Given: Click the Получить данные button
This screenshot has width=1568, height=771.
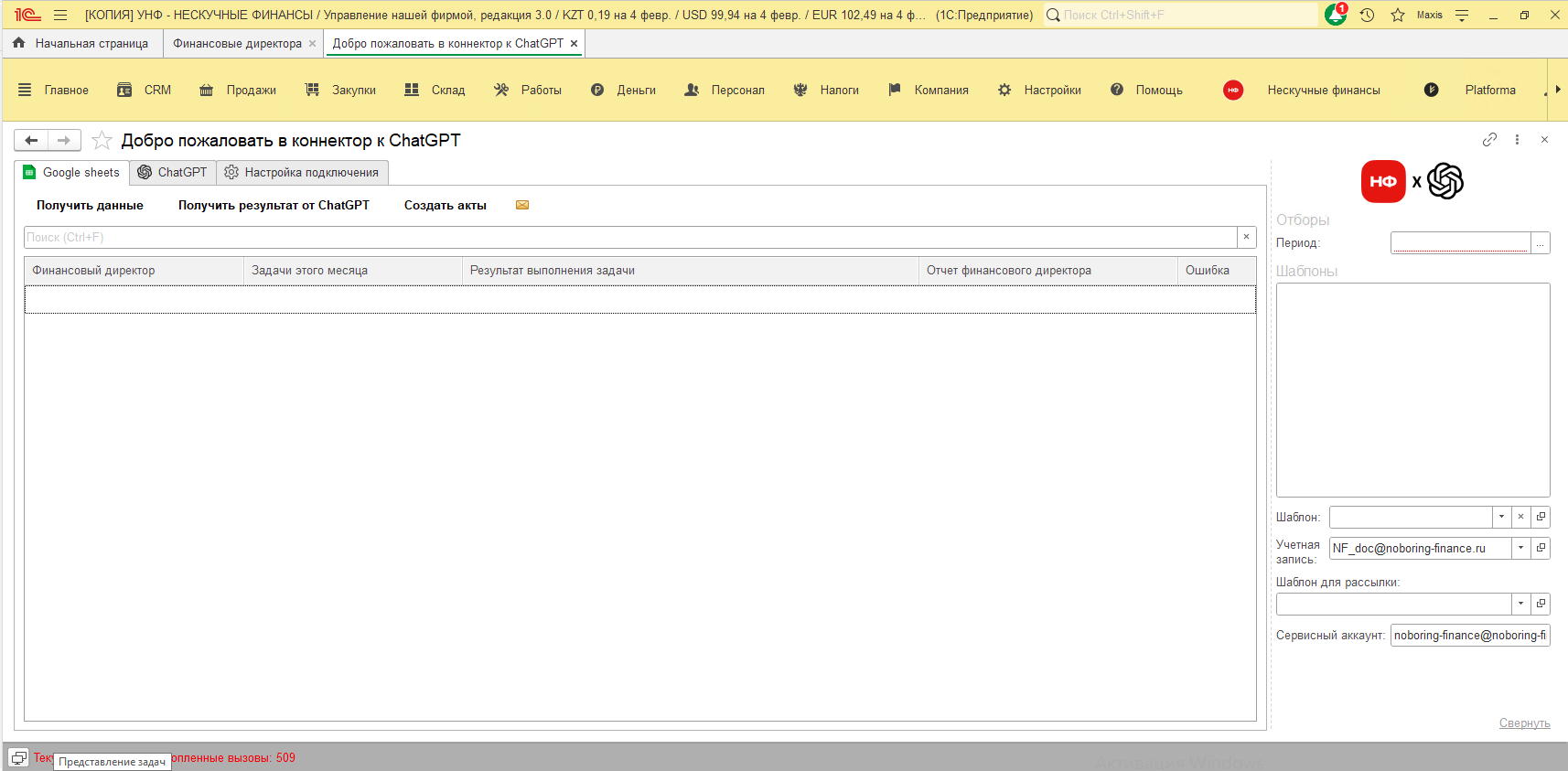Looking at the screenshot, I should [90, 205].
